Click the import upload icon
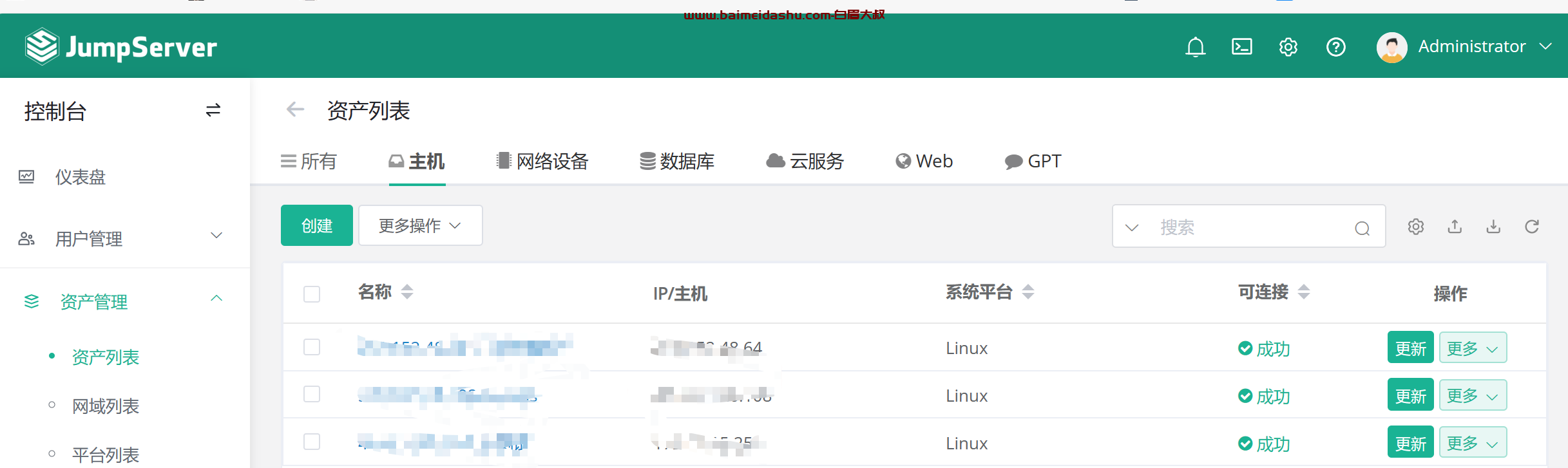 [1455, 227]
